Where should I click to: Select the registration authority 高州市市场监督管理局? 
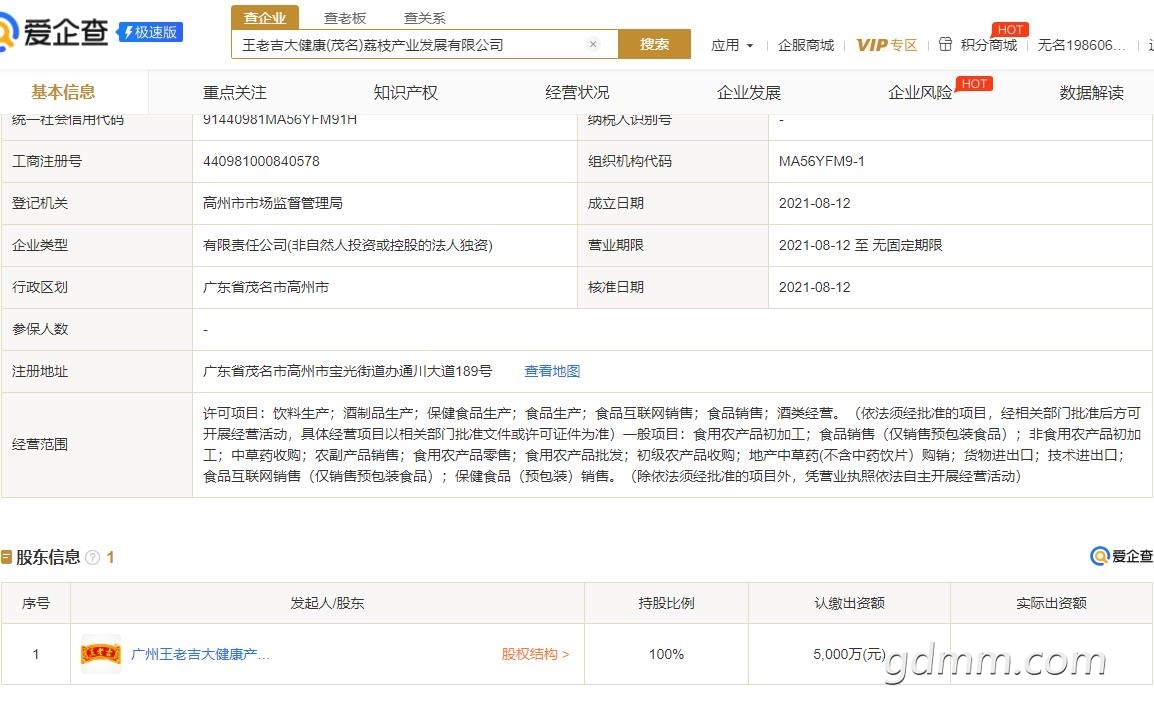pos(272,203)
